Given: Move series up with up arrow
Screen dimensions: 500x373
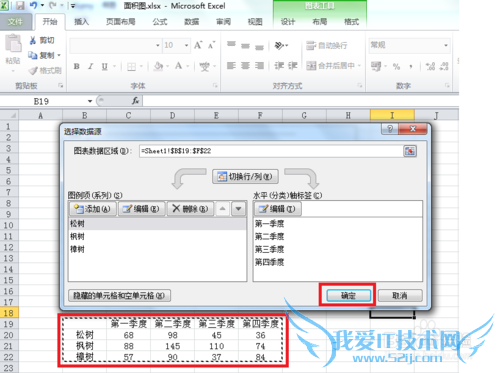Looking at the screenshot, I should 223,209.
